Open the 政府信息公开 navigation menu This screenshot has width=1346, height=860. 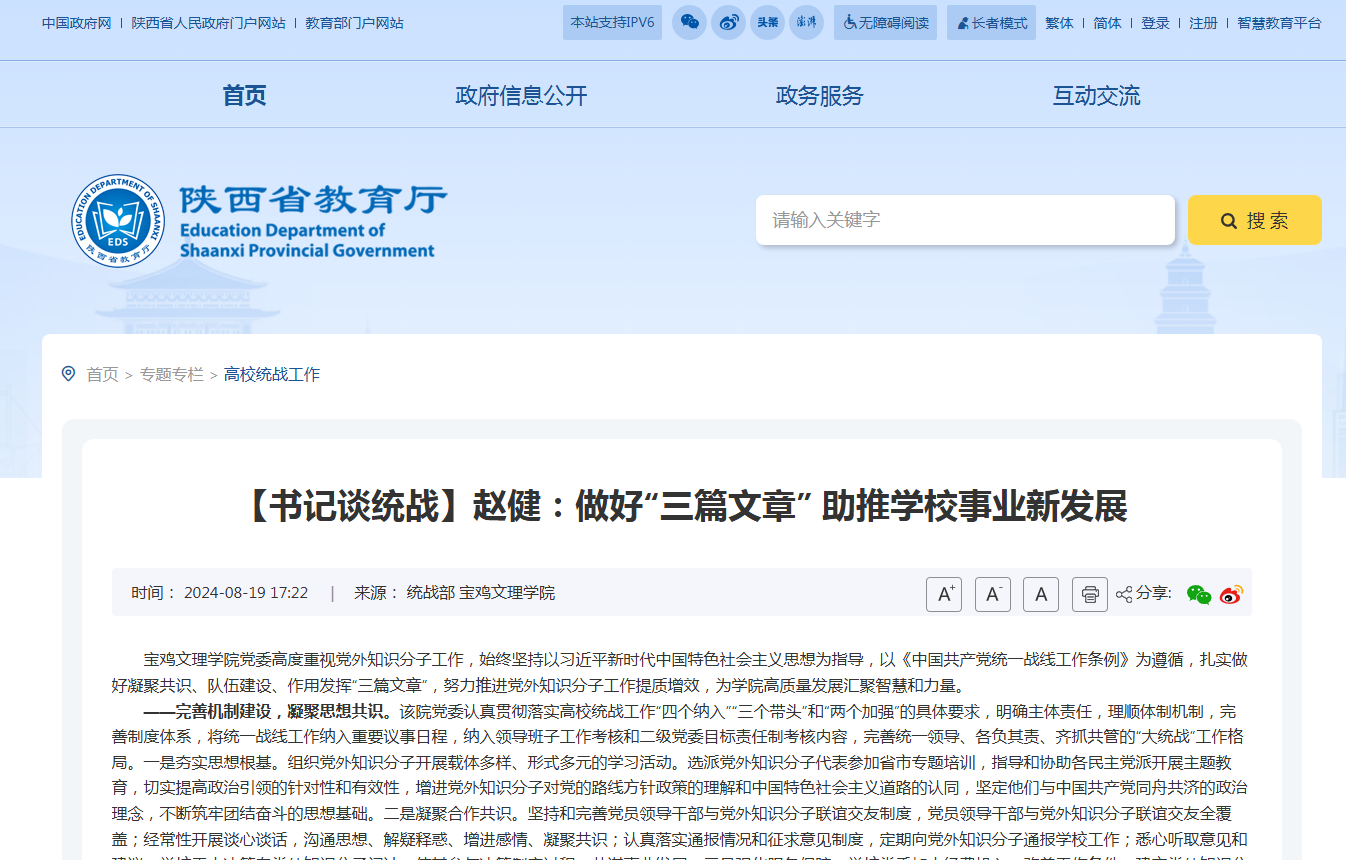(x=521, y=96)
